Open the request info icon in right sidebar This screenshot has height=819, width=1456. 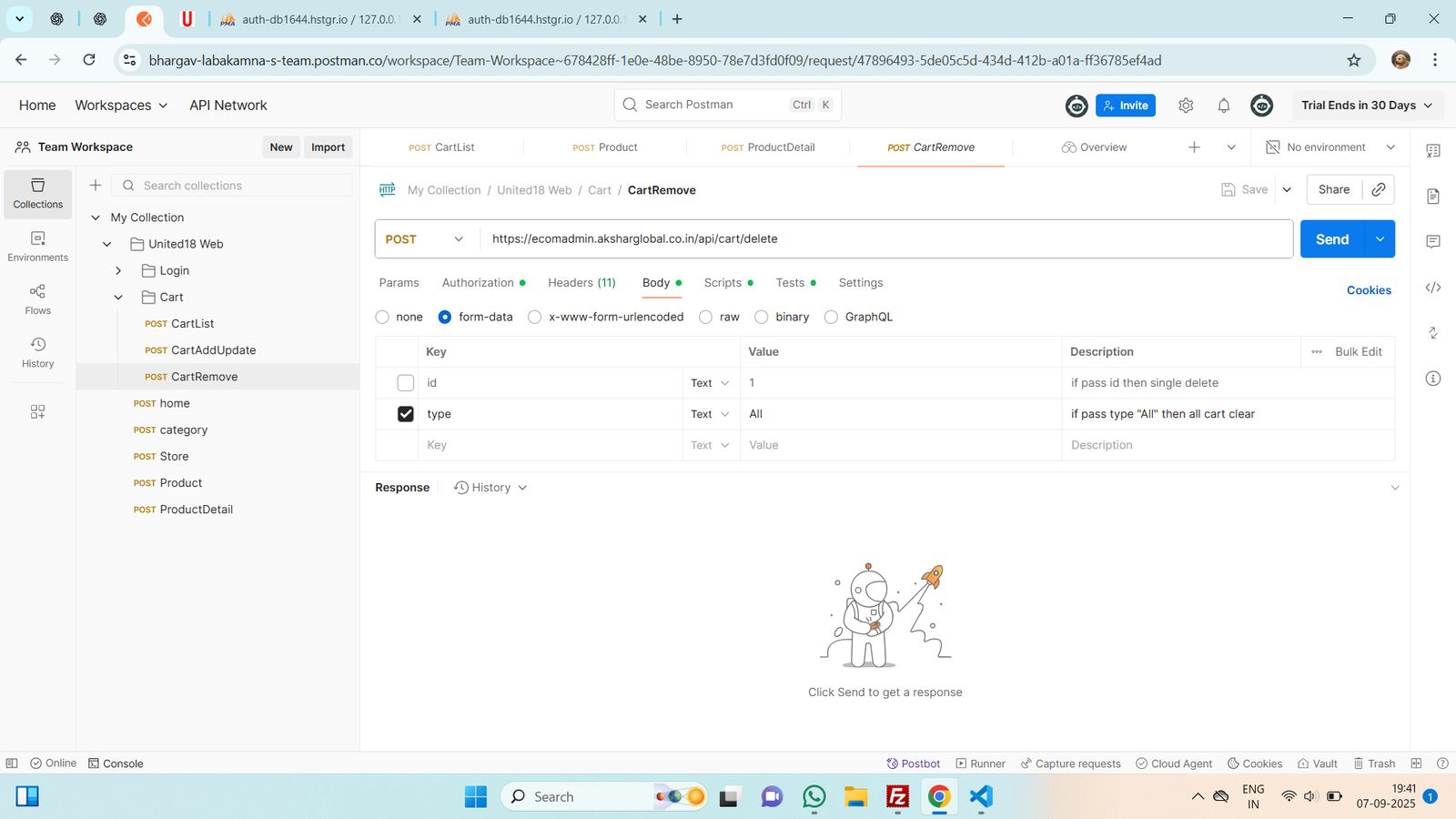1433,379
